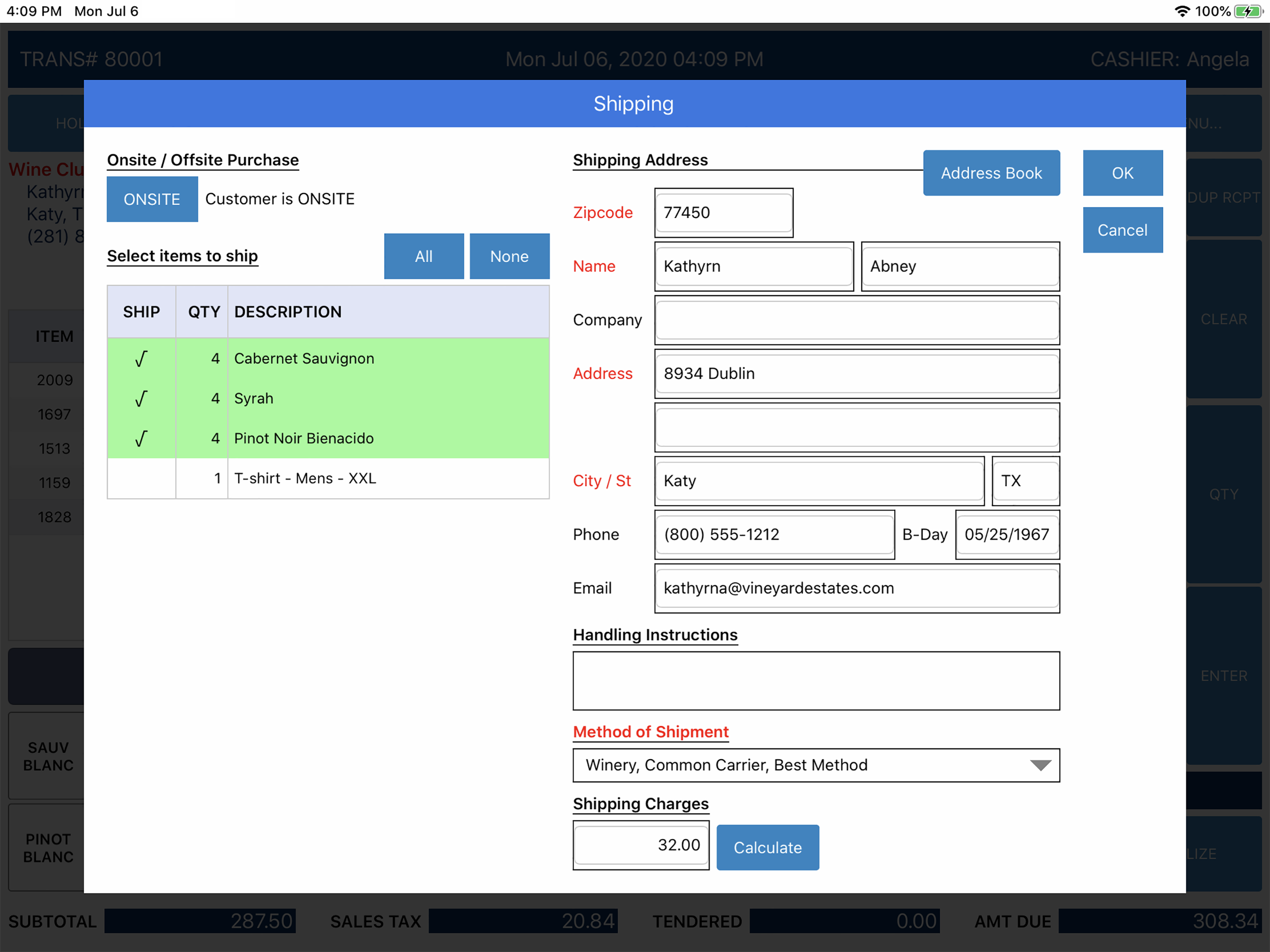1270x952 pixels.
Task: Open the Address Book
Action: [x=991, y=173]
